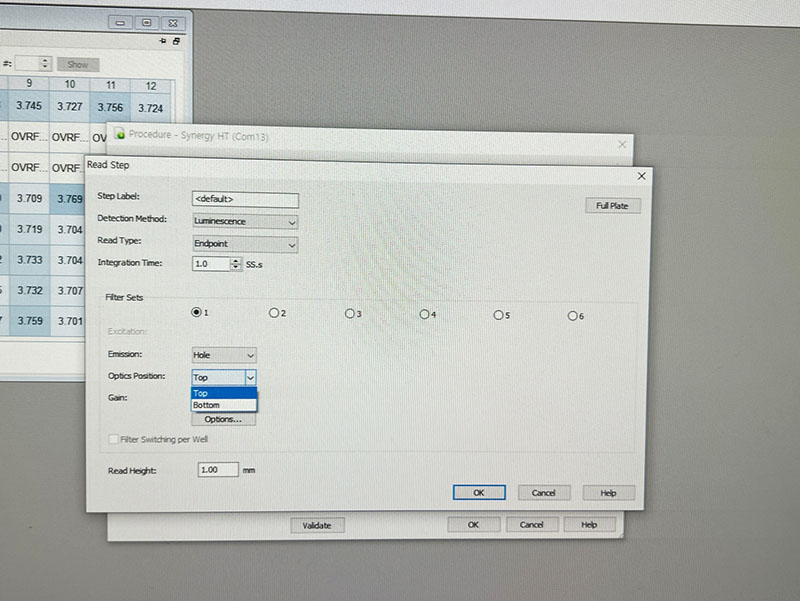Click the Validate button
The height and width of the screenshot is (601, 800).
[x=317, y=525]
